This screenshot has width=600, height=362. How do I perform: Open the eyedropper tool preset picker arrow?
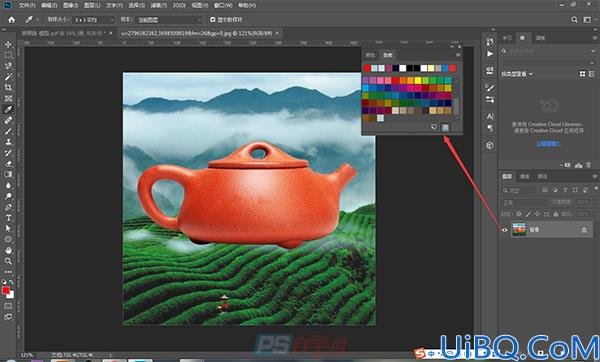pyautogui.click(x=38, y=20)
